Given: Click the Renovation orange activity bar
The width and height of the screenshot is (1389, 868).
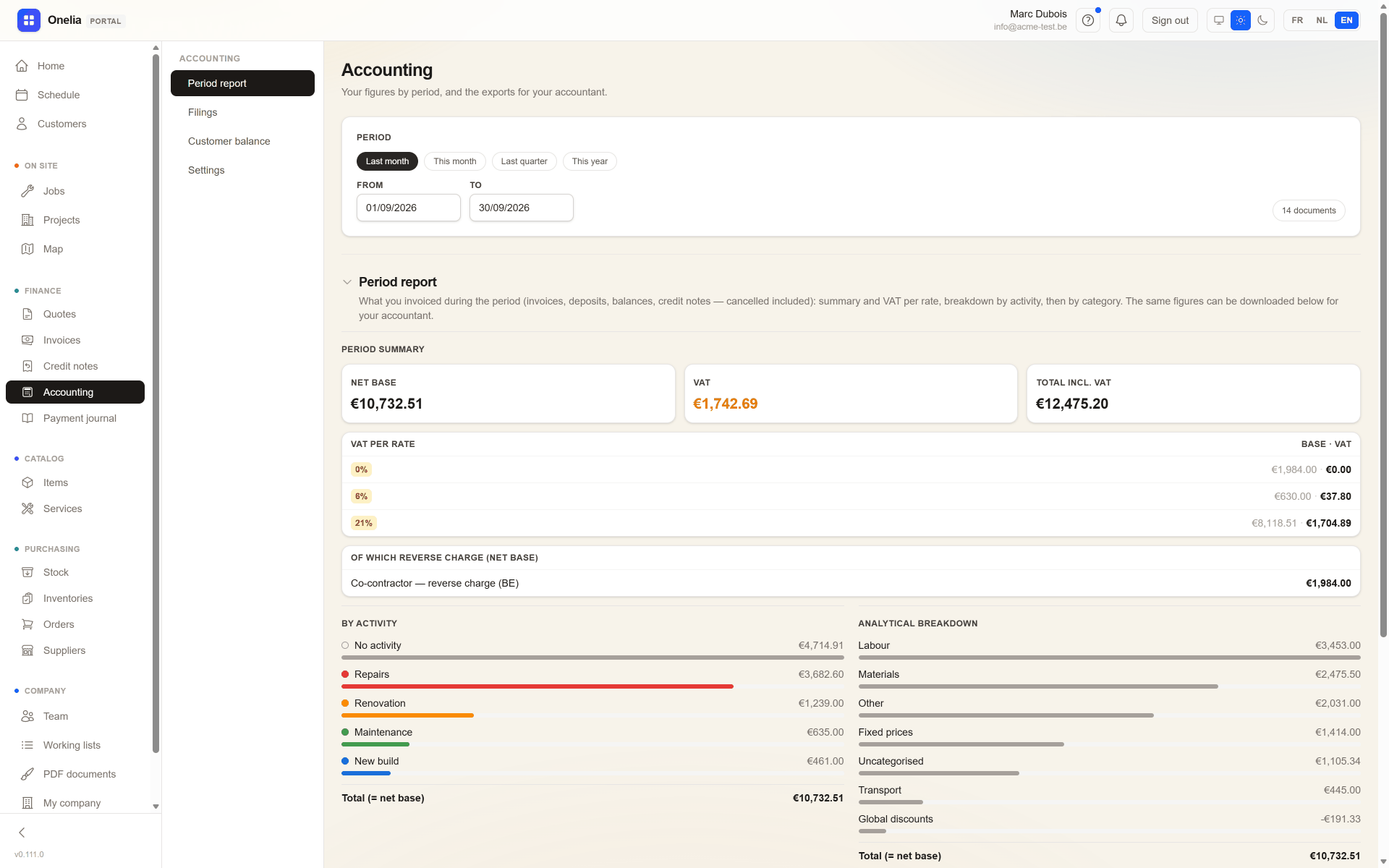Looking at the screenshot, I should pyautogui.click(x=407, y=715).
